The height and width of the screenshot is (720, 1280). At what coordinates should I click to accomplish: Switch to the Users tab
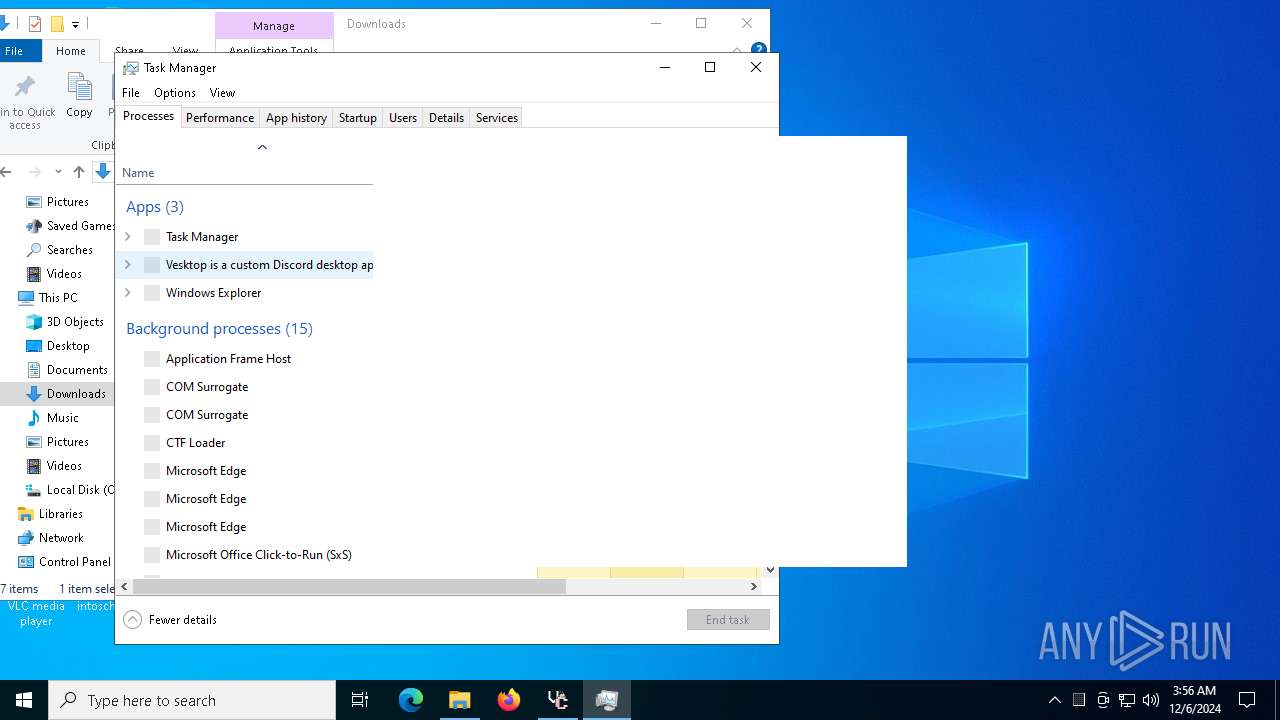(x=403, y=118)
